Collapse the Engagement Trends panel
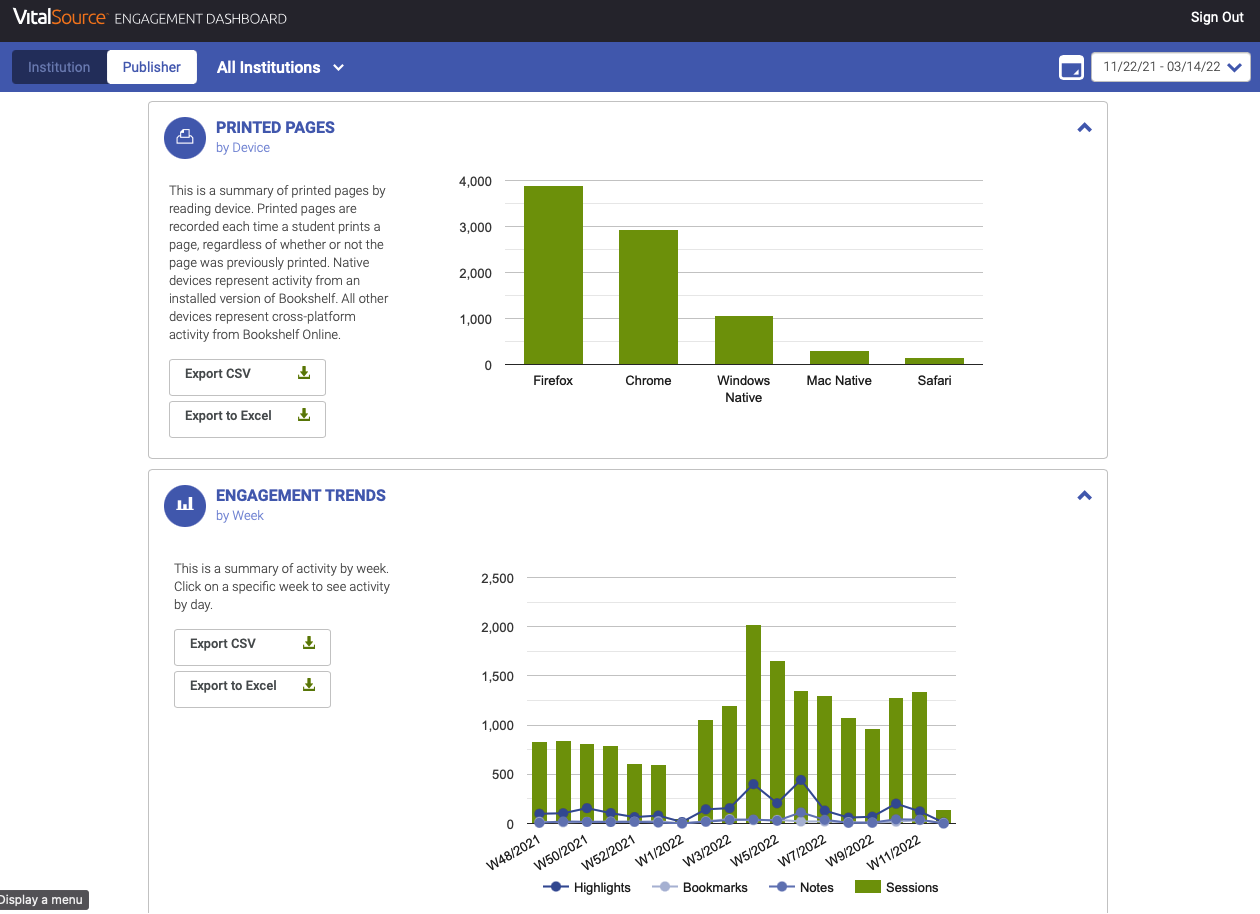This screenshot has width=1260, height=914. pyautogui.click(x=1084, y=496)
